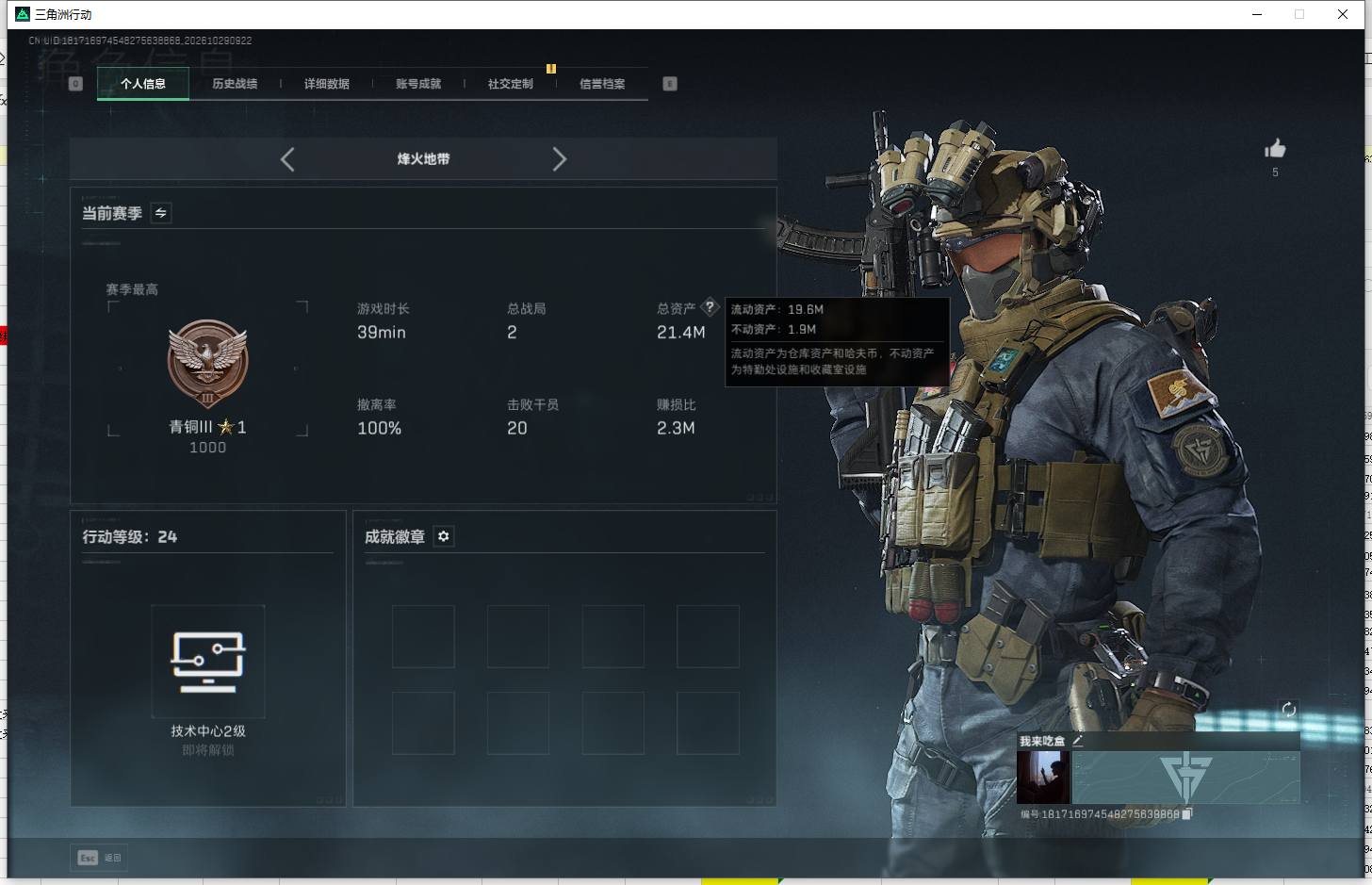Click the 游戏时长 value 39min

click(x=382, y=333)
